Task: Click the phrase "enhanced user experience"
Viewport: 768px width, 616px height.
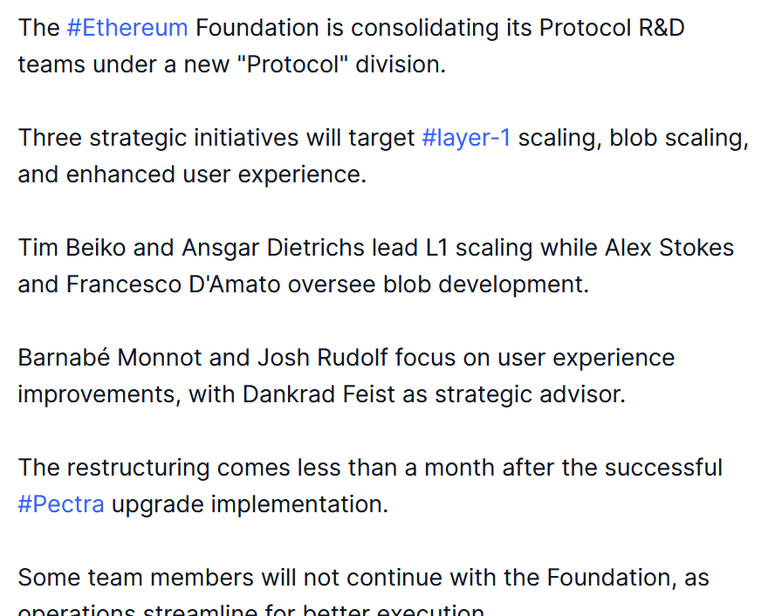Action: pyautogui.click(x=216, y=174)
